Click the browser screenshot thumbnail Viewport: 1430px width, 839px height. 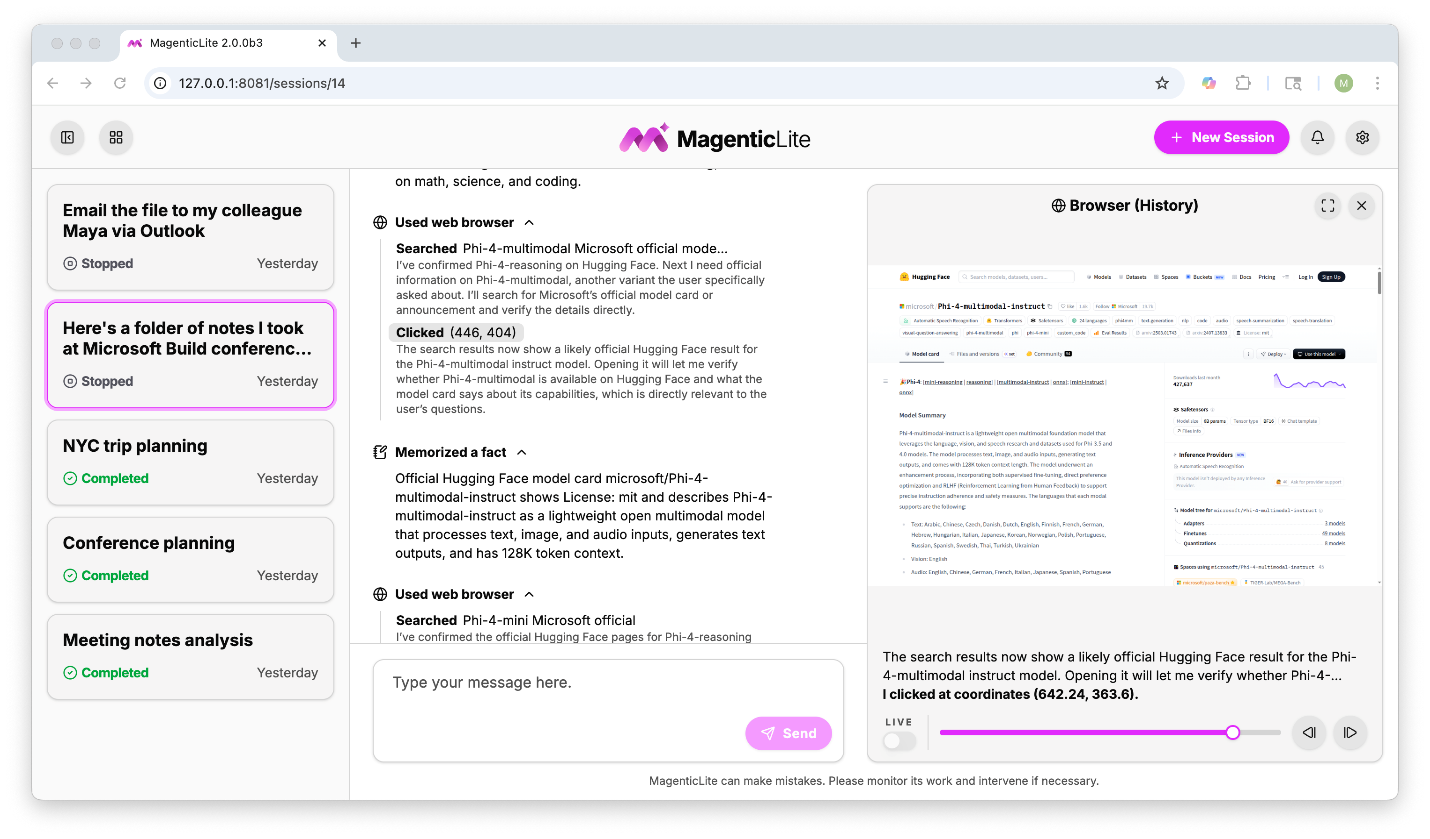1125,425
